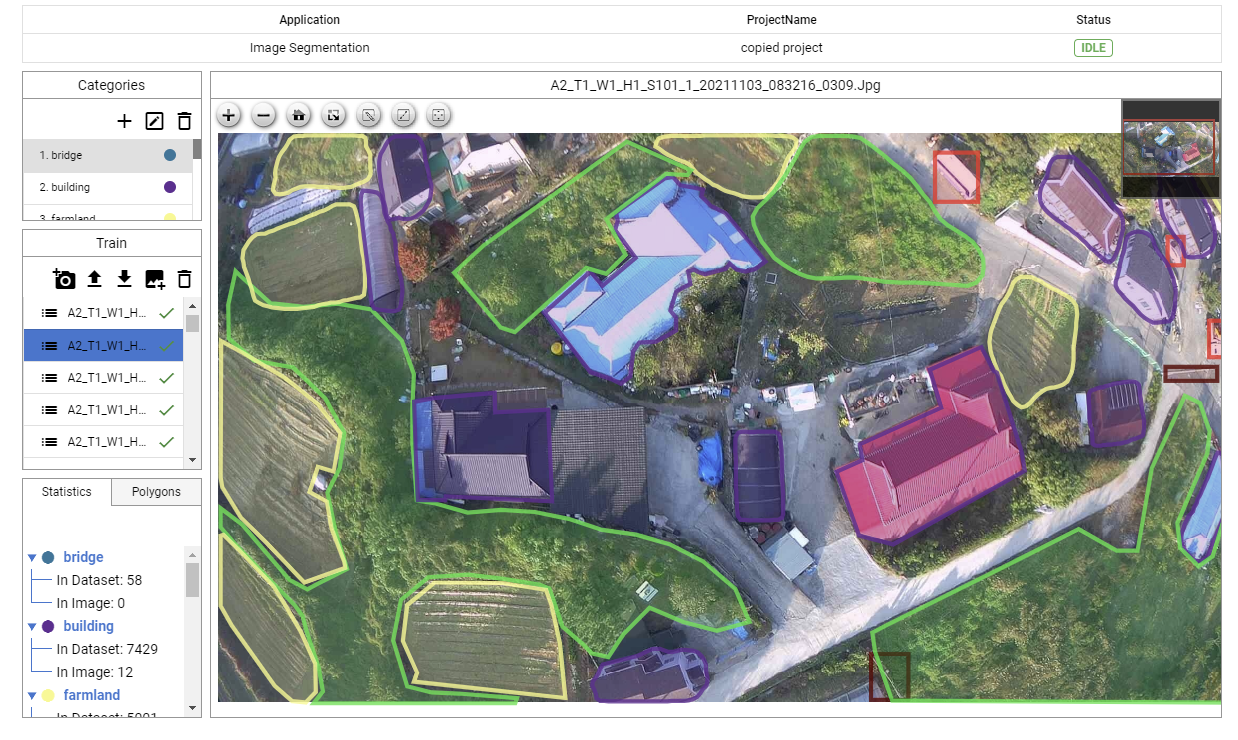Select the highlighted train image row
This screenshot has height=740, width=1238.
[x=104, y=345]
